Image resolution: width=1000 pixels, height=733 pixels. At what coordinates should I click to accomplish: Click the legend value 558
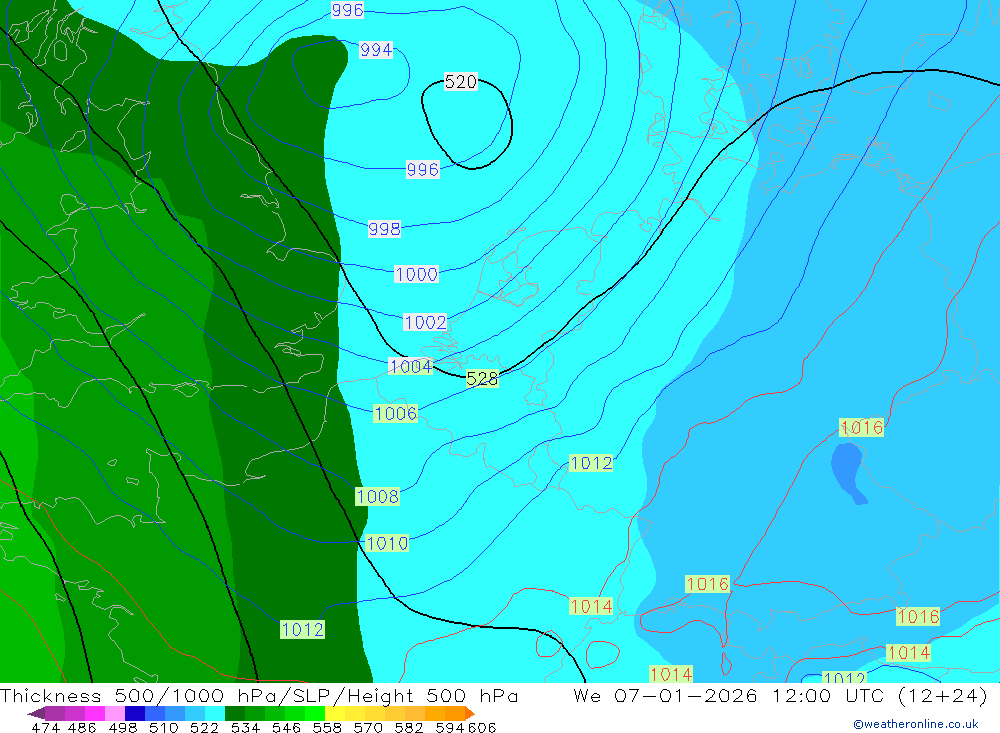327,727
